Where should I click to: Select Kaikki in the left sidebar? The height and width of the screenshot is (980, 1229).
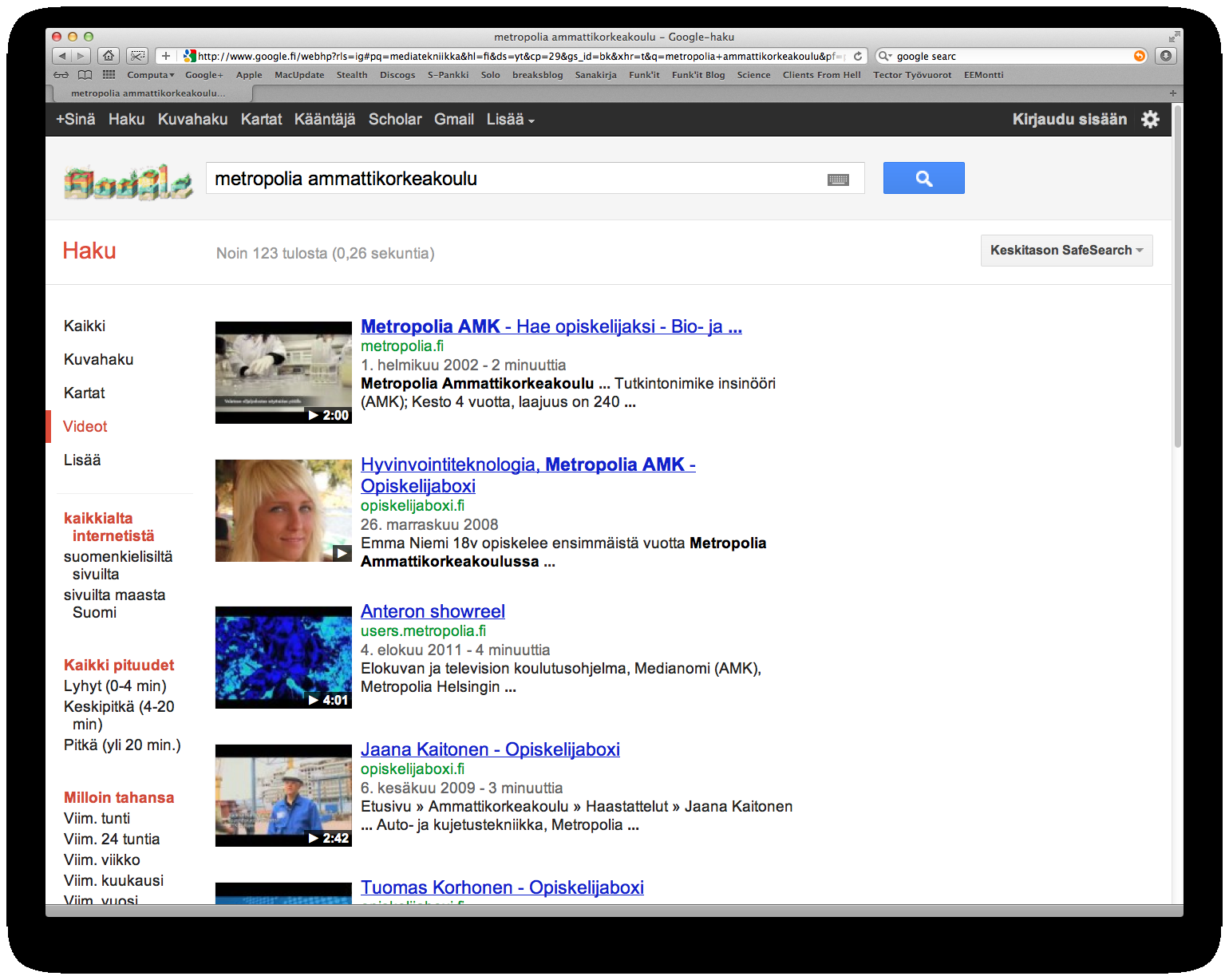85,326
